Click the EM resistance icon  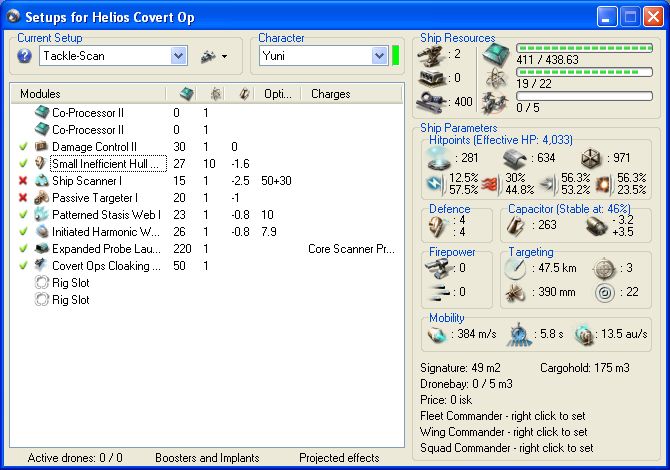pyautogui.click(x=435, y=184)
